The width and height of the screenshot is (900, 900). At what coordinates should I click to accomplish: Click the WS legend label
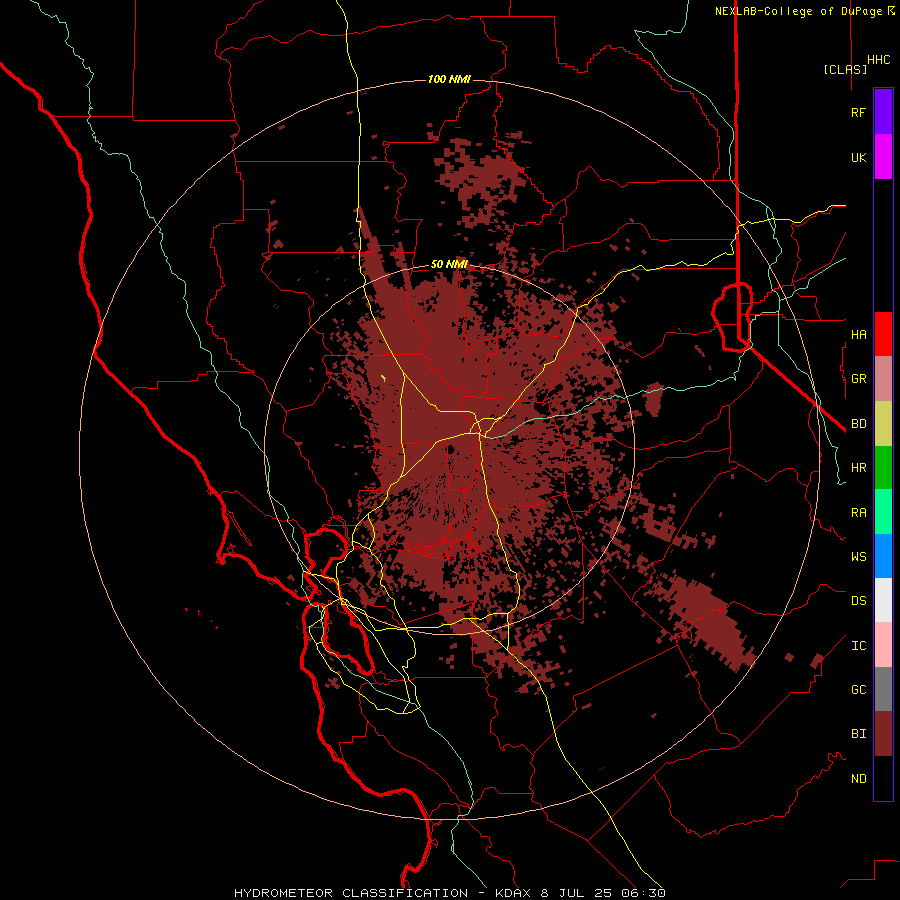click(858, 556)
